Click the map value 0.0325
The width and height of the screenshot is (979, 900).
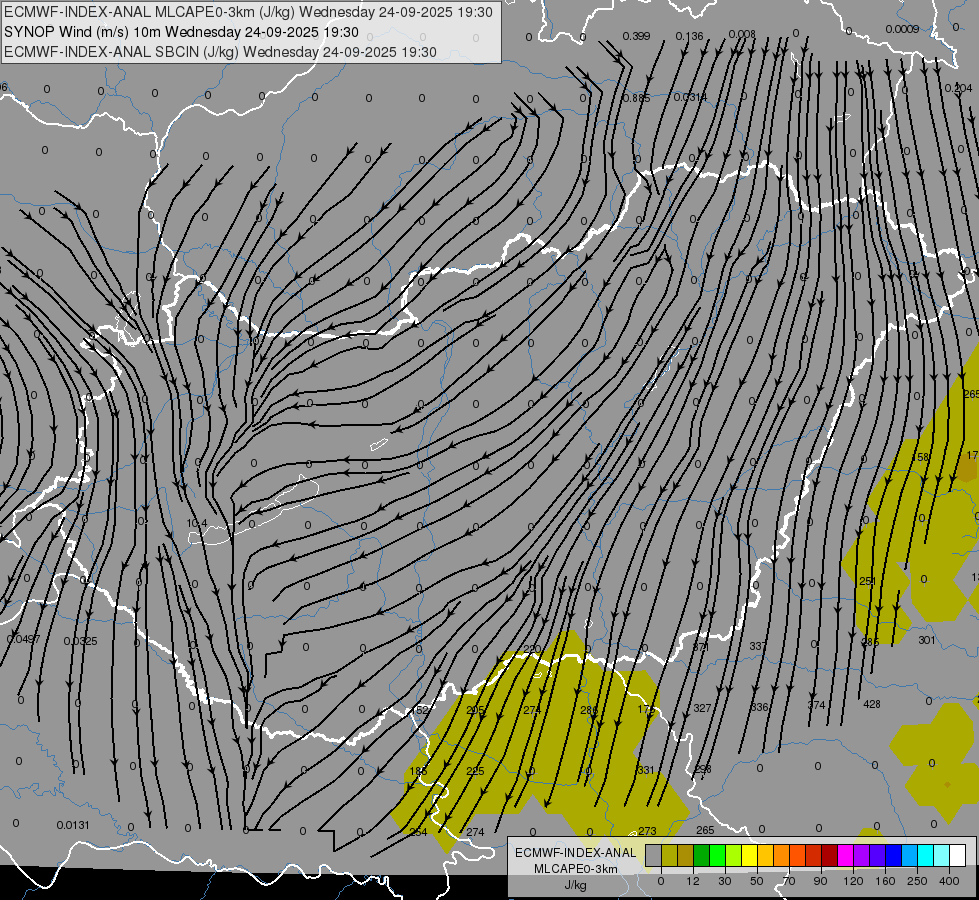[x=81, y=641]
